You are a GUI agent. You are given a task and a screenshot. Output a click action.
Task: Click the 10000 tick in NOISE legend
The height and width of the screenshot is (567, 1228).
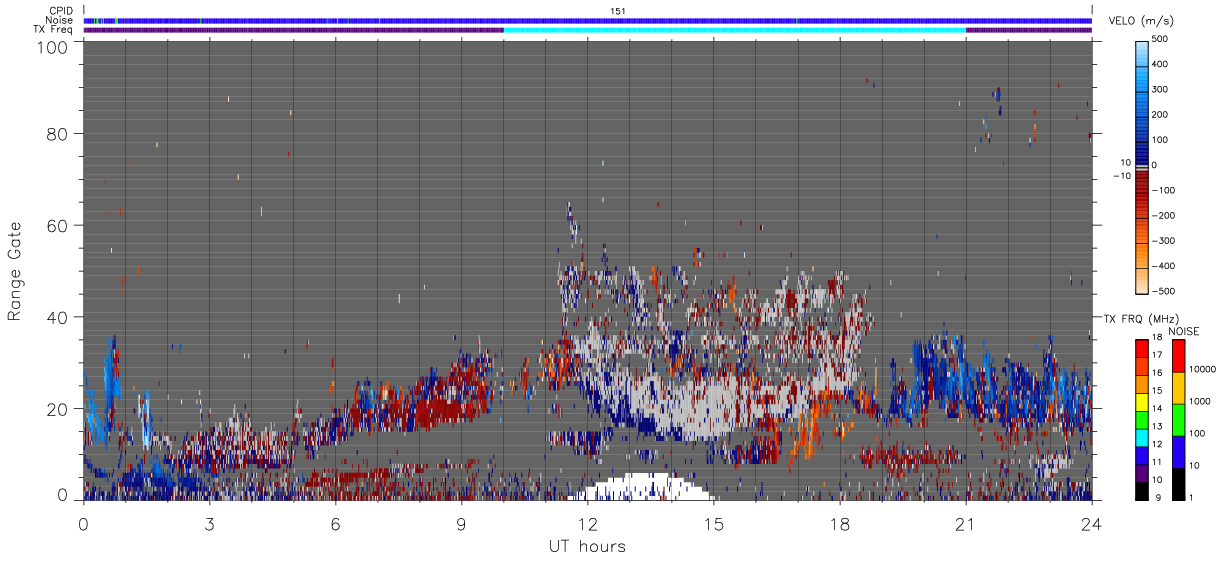(x=1202, y=368)
